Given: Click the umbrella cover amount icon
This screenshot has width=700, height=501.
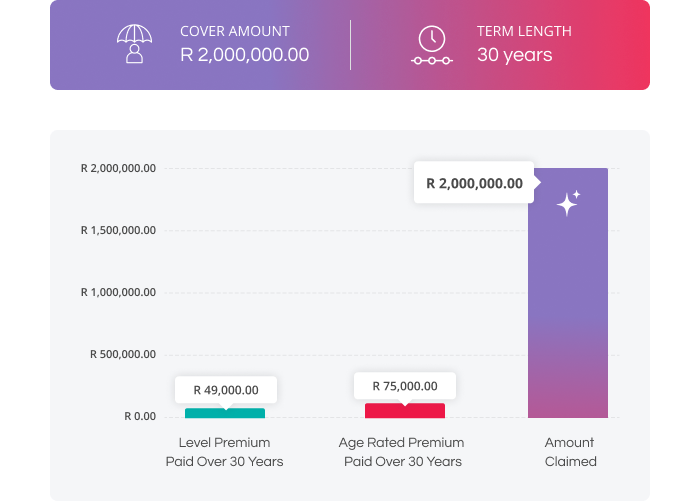Looking at the screenshot, I should pos(134,44).
